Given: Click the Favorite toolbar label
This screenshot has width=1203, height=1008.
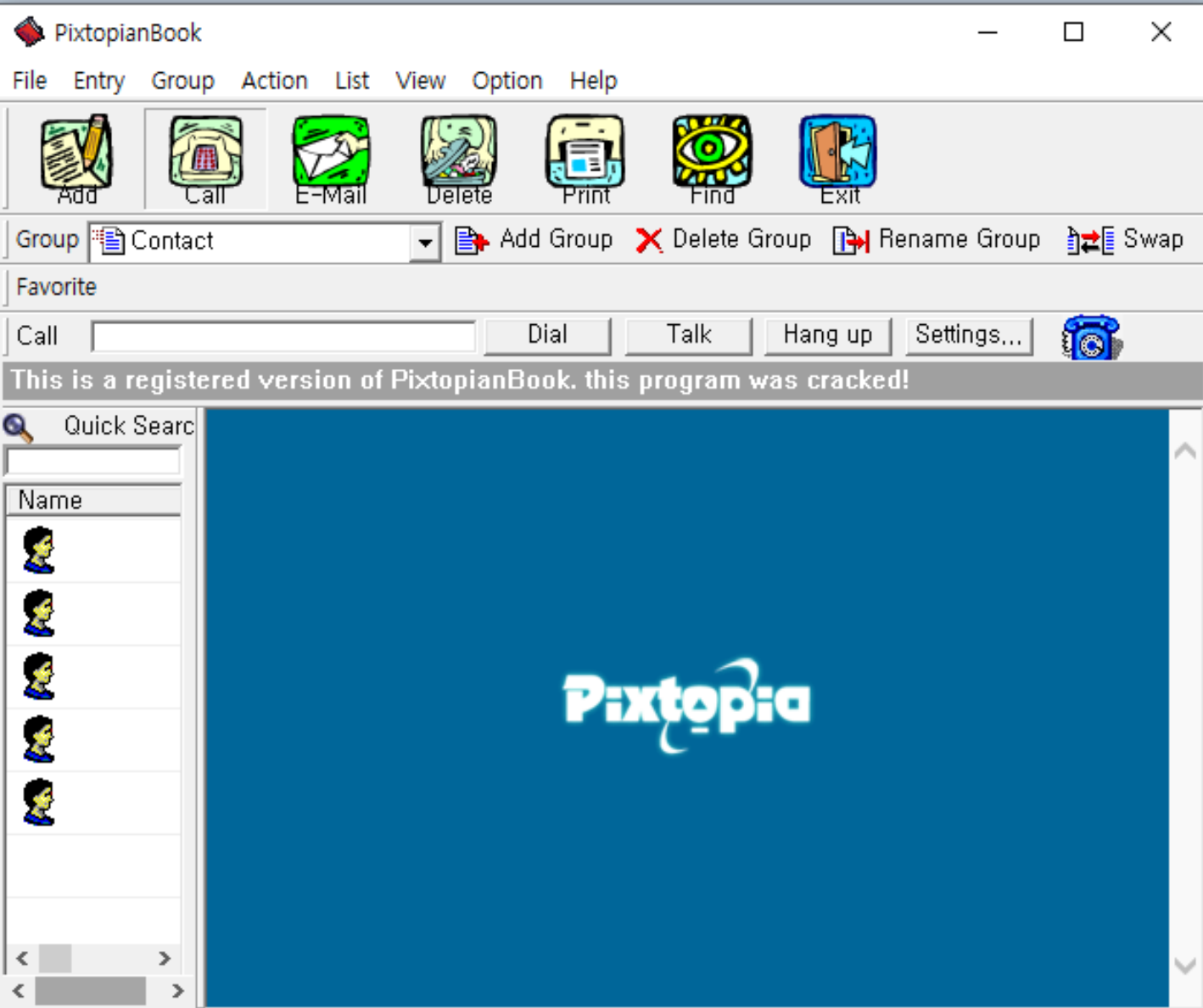Looking at the screenshot, I should (x=56, y=287).
